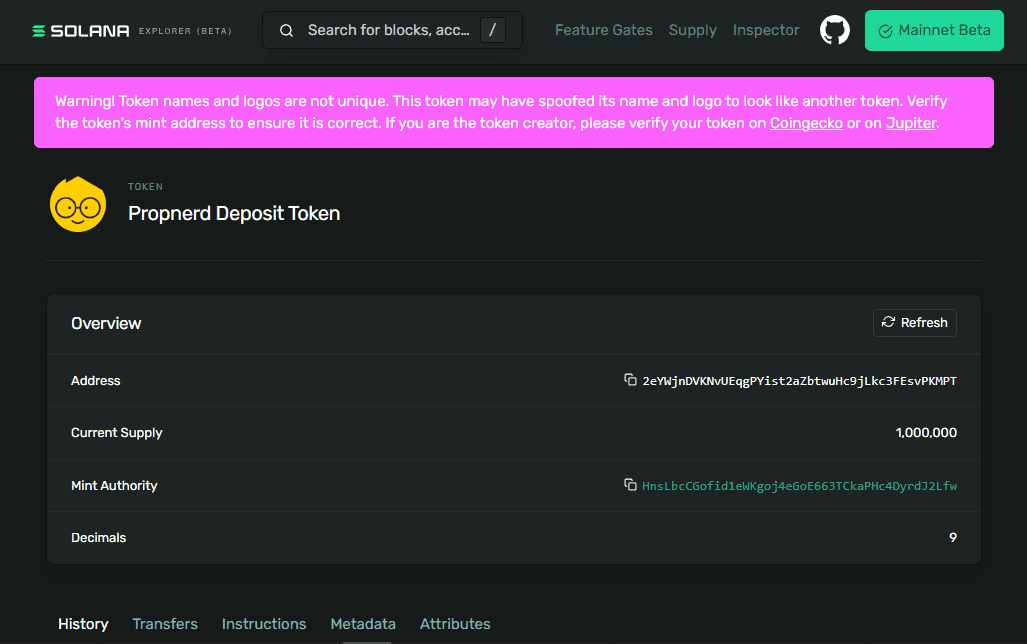The image size is (1027, 644).
Task: Click the TOKEN label above the title
Action: [145, 187]
